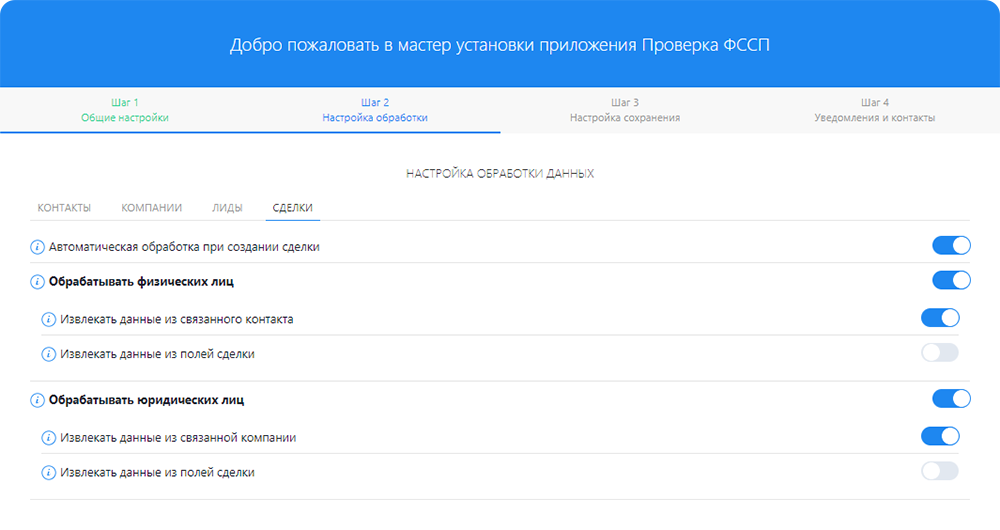
Task: Toggle Извлекать данные из связанной компании
Action: pos(940,436)
